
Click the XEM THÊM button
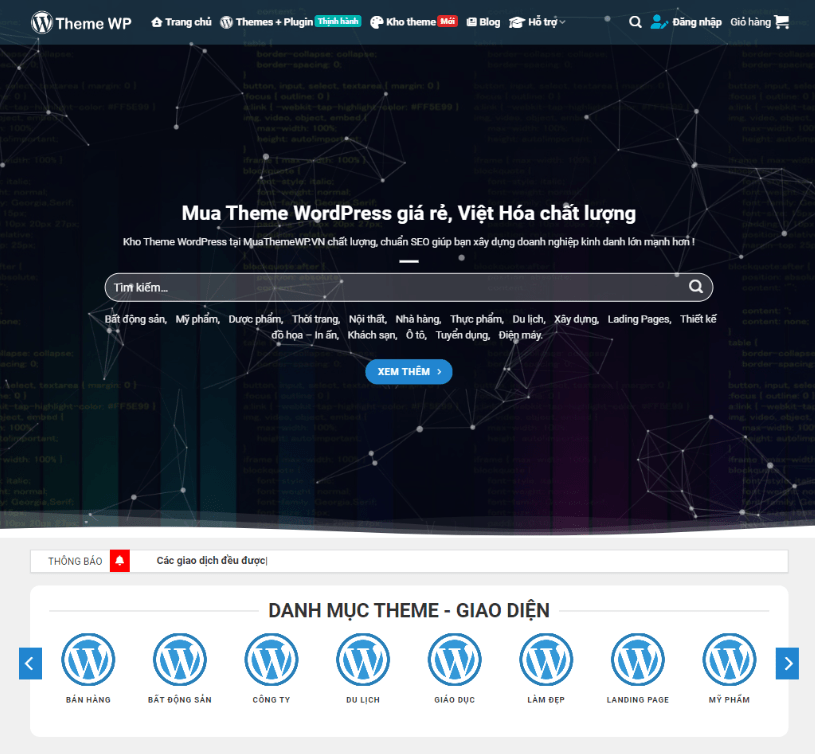point(408,371)
